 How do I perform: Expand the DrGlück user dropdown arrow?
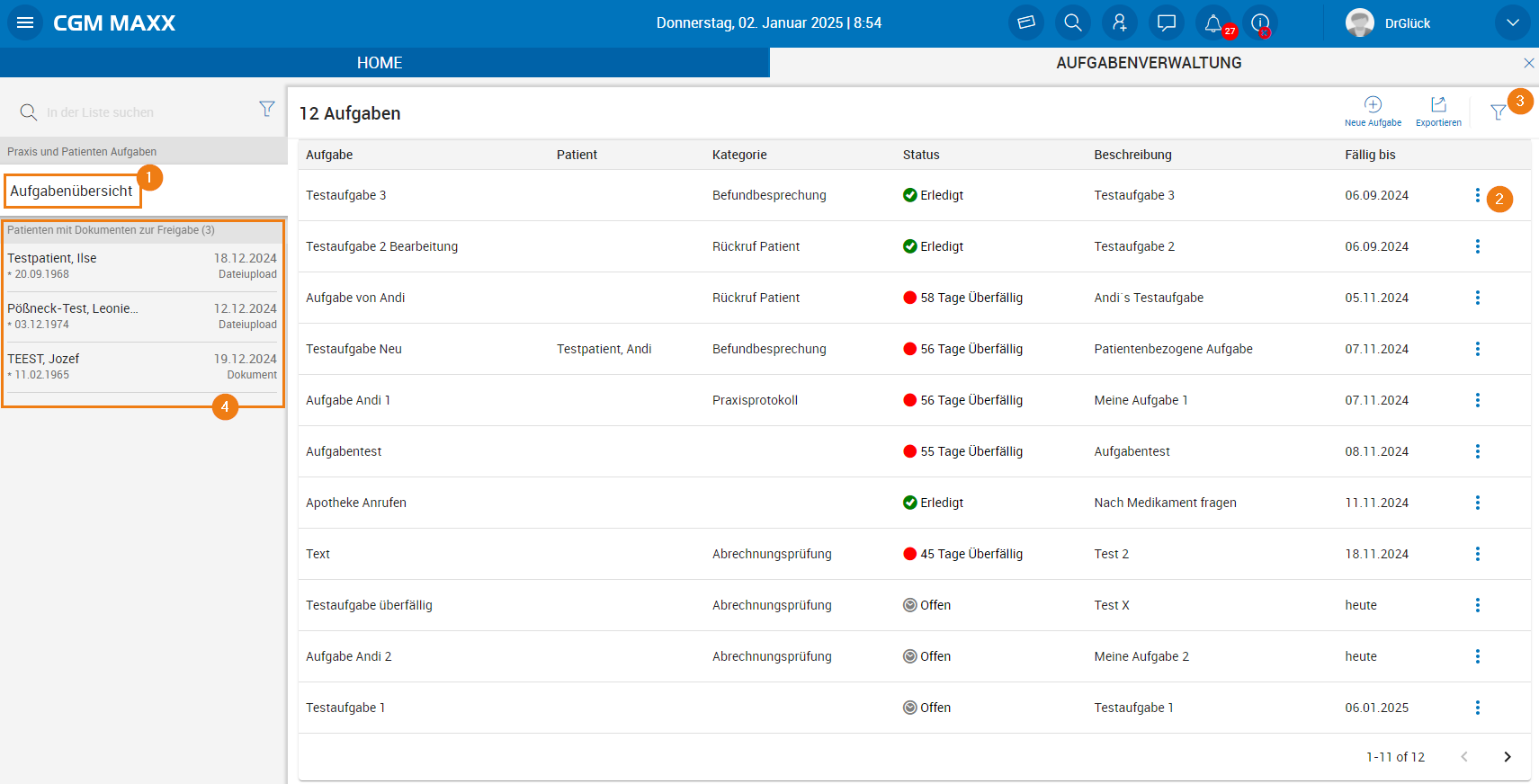pos(1512,22)
